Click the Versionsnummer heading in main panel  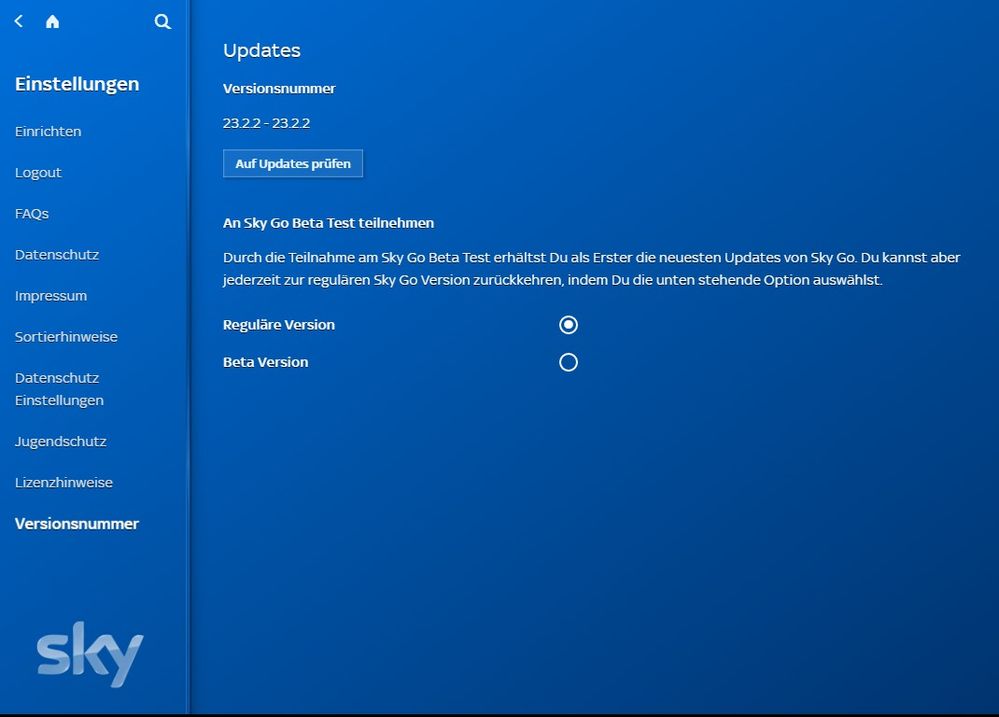[279, 89]
